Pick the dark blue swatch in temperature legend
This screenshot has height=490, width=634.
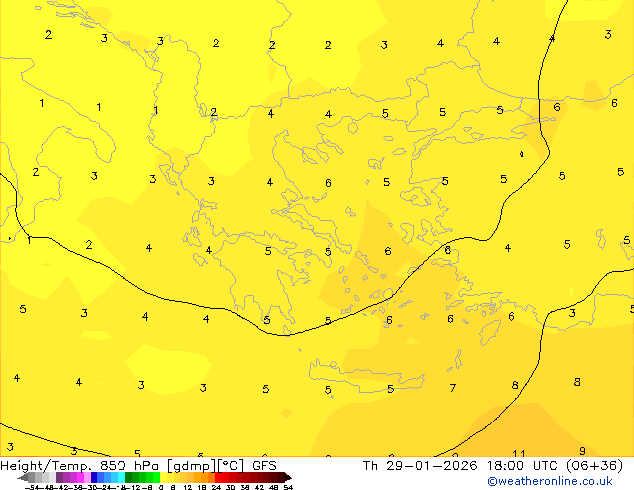[x=94, y=477]
